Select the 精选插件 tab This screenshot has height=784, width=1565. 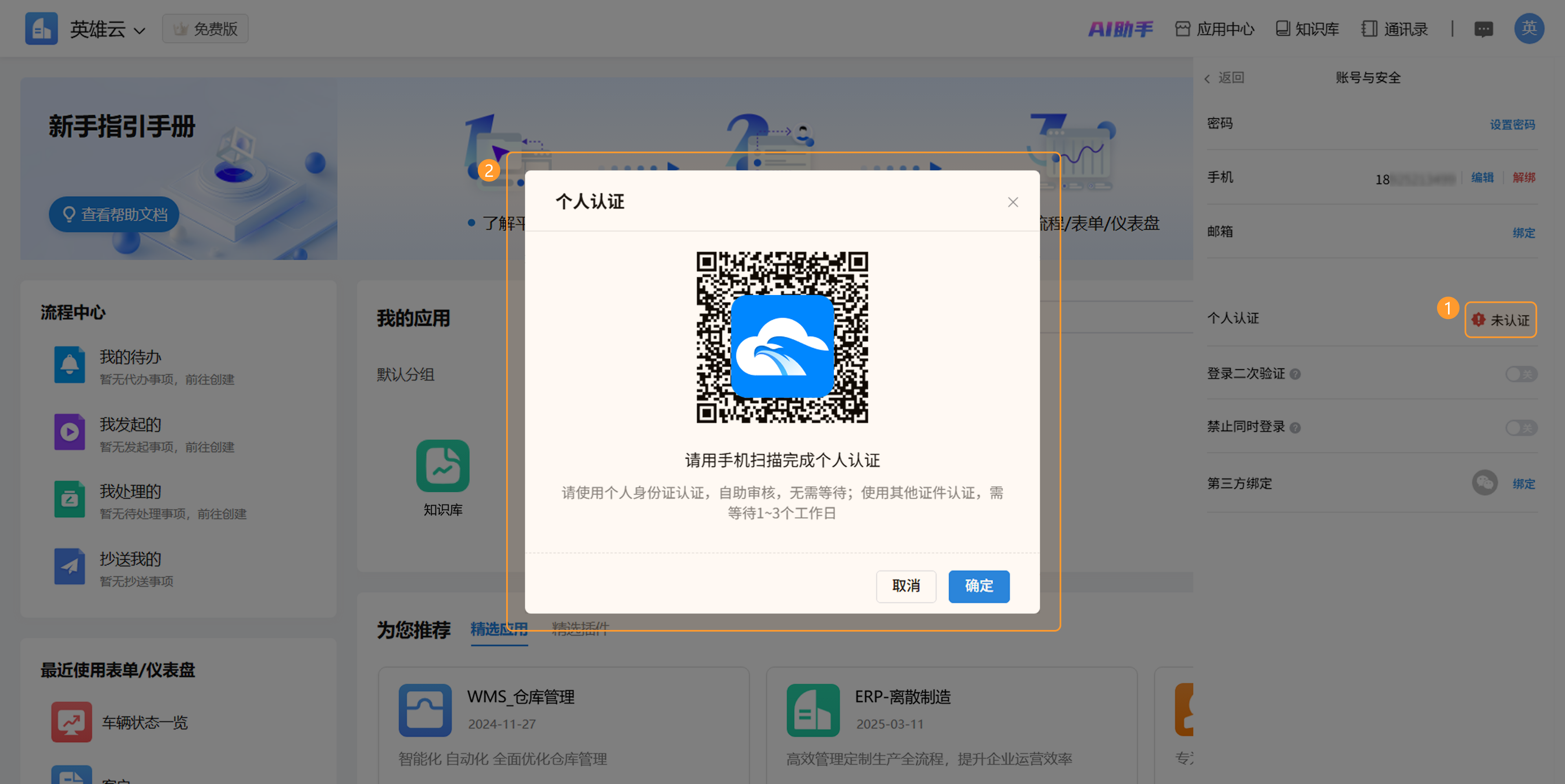click(580, 628)
